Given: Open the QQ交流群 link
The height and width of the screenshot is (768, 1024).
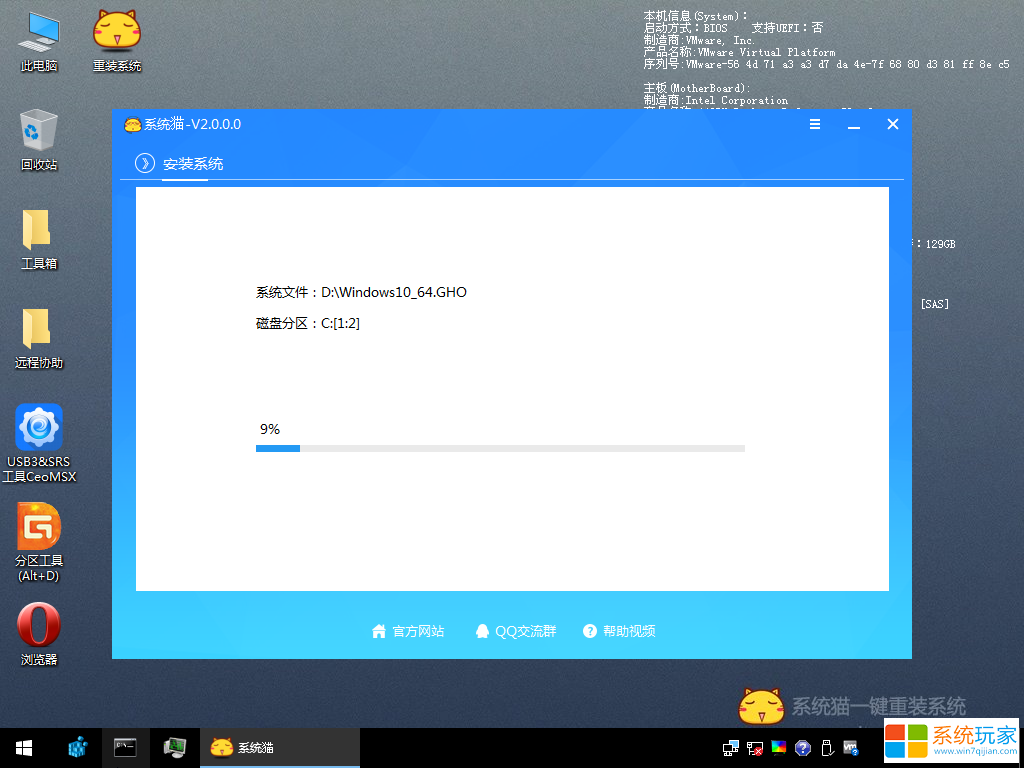Looking at the screenshot, I should pos(515,632).
